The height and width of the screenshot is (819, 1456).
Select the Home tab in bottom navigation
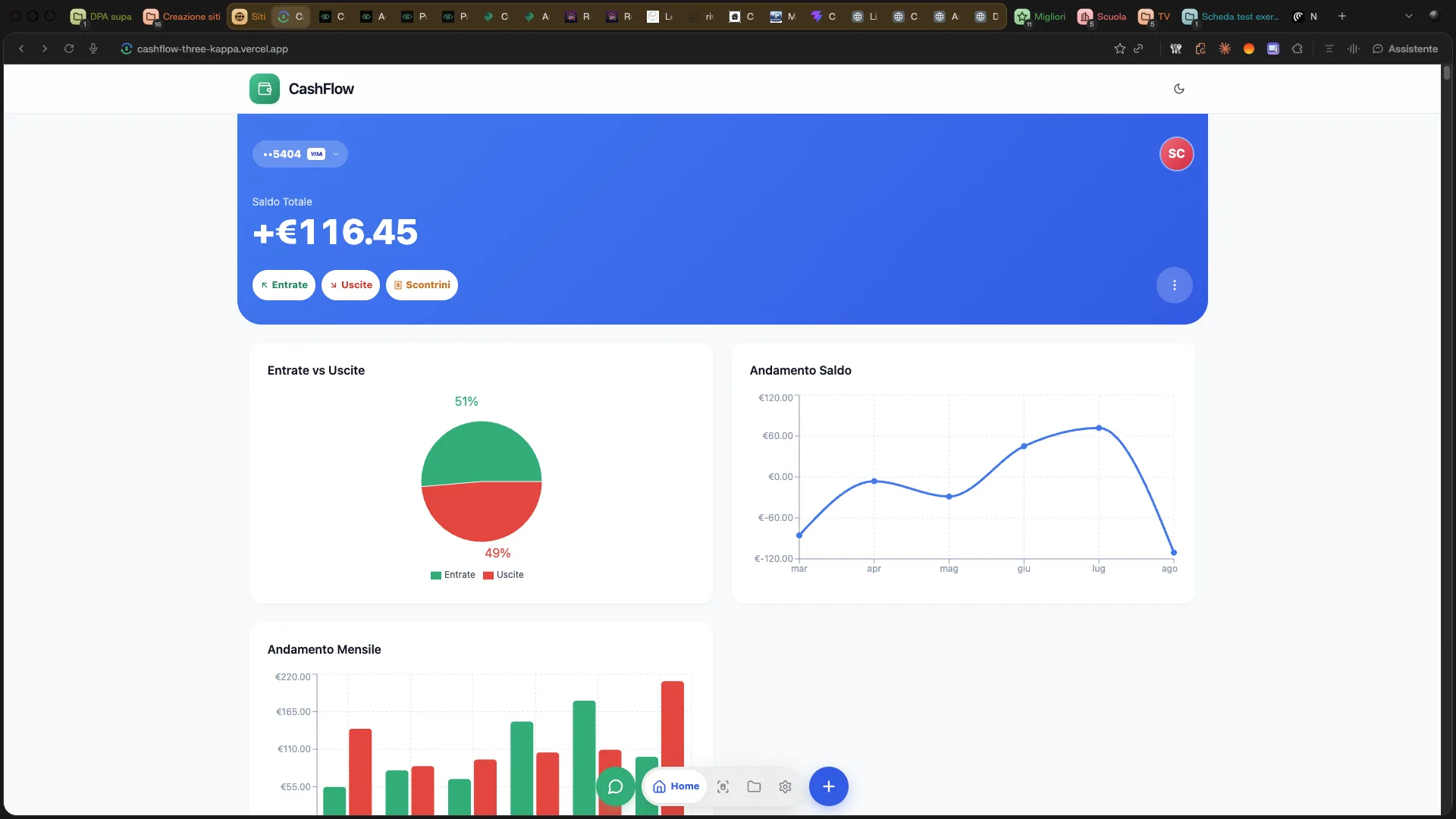676,786
